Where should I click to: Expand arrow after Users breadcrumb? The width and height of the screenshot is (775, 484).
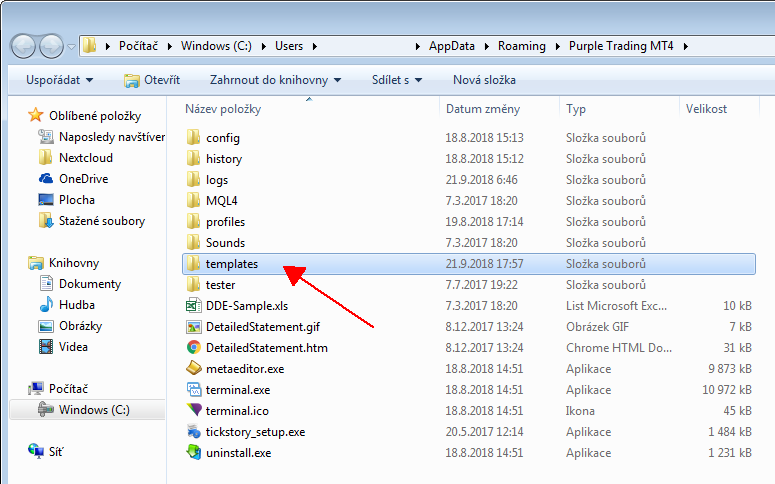(314, 46)
